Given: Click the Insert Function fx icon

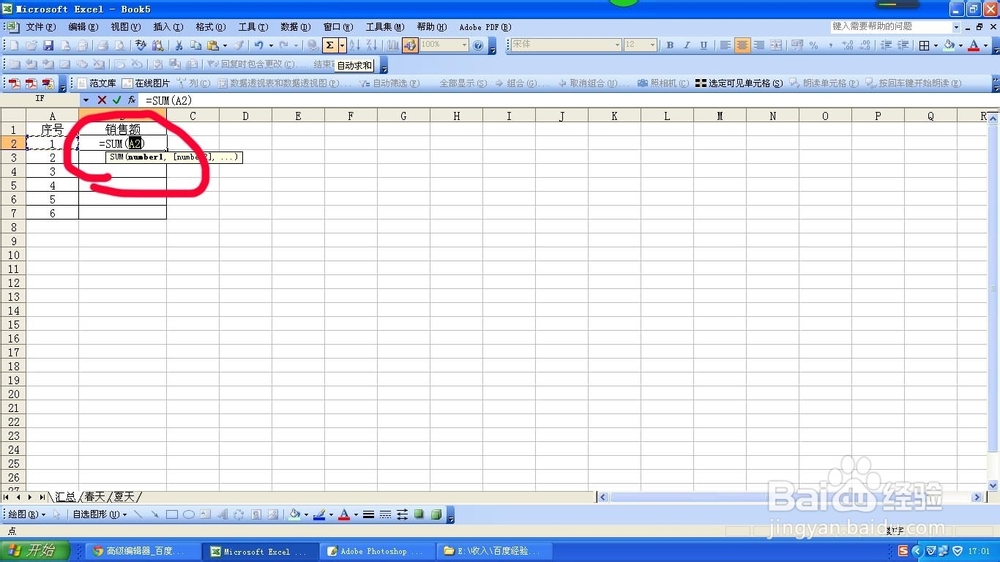Looking at the screenshot, I should (x=131, y=100).
